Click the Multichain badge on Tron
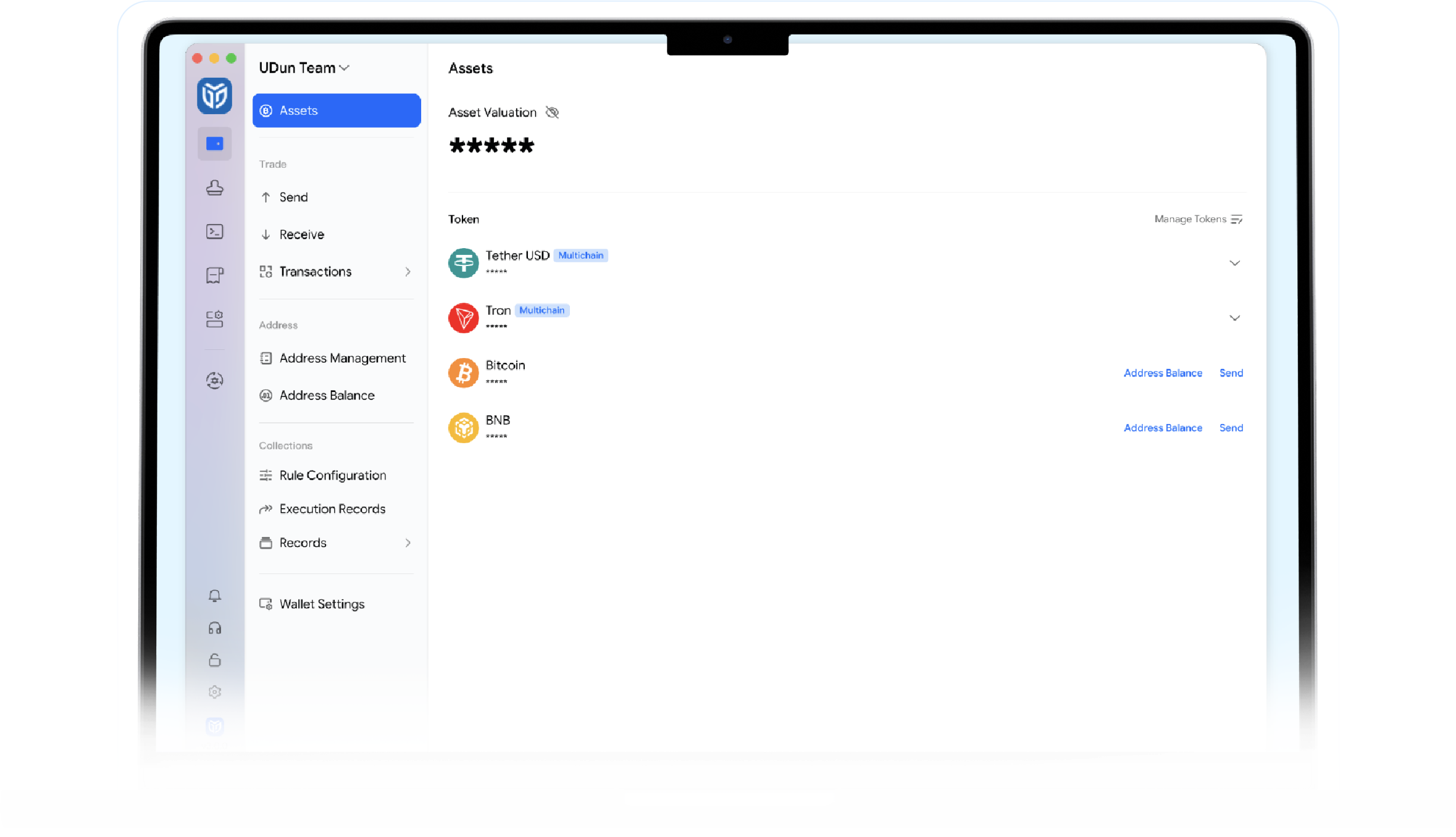 tap(542, 310)
